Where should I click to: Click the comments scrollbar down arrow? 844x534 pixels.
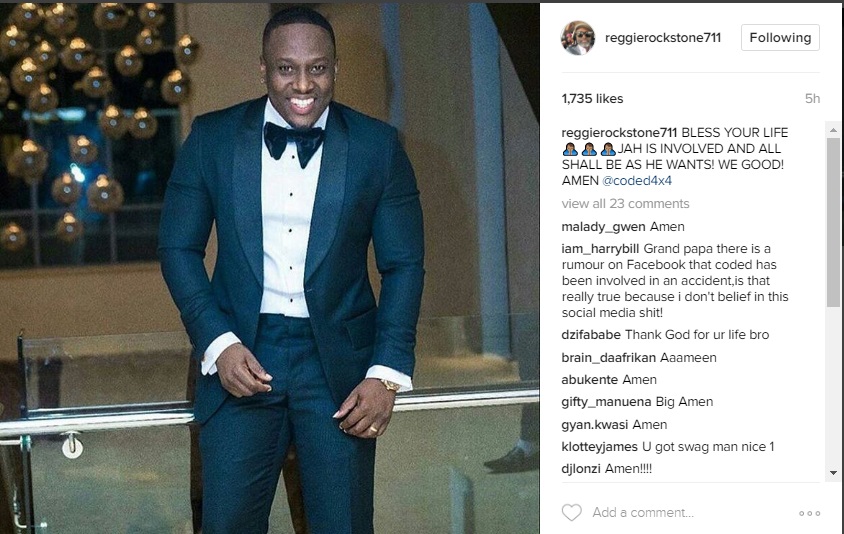(833, 473)
